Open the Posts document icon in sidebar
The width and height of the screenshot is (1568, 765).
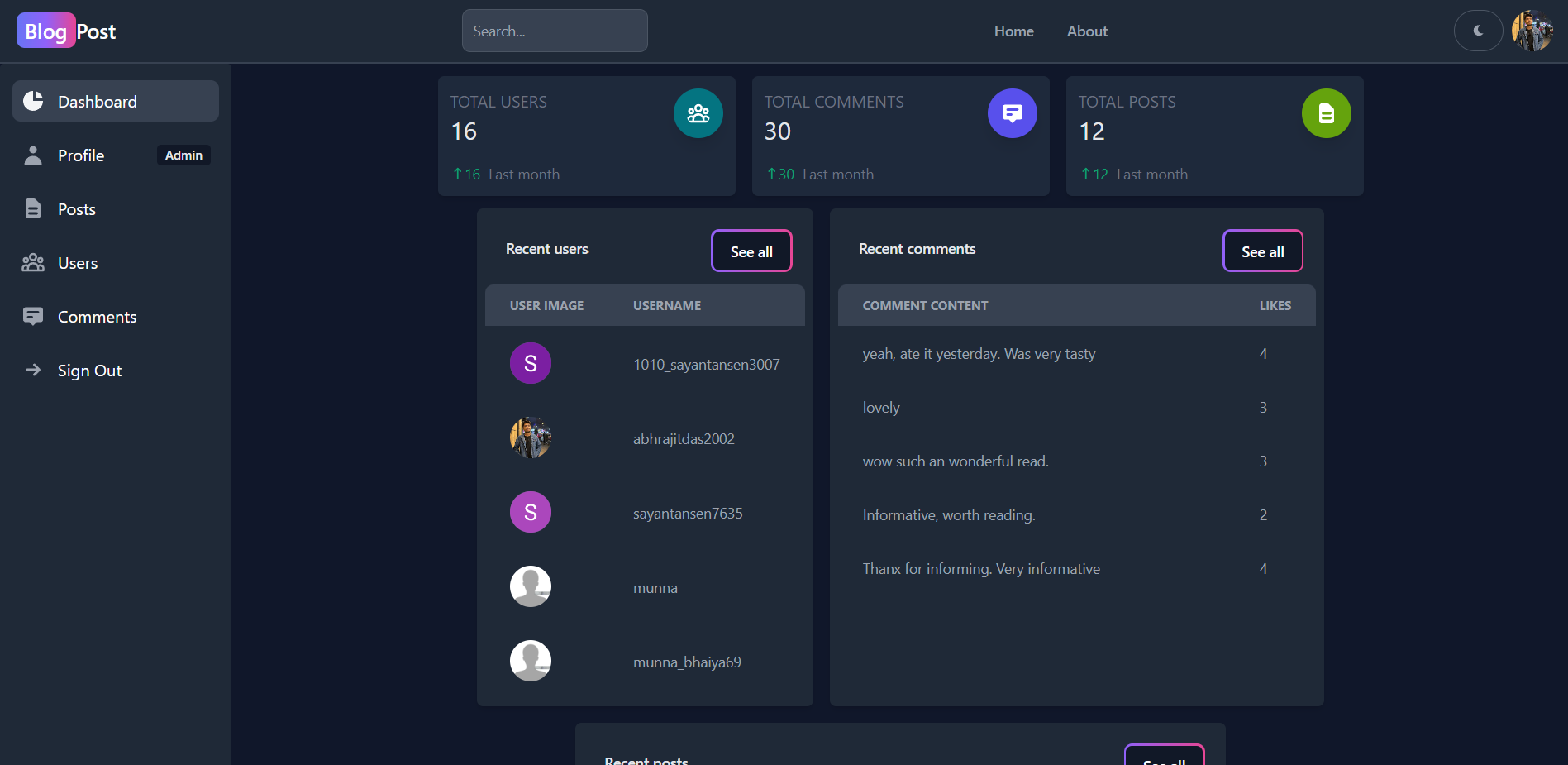pos(33,209)
